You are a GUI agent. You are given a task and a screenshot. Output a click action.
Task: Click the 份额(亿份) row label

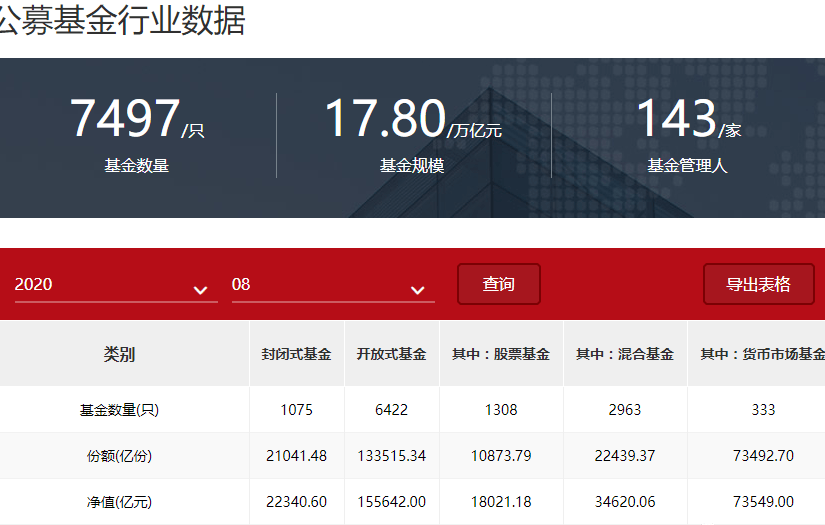[119, 456]
